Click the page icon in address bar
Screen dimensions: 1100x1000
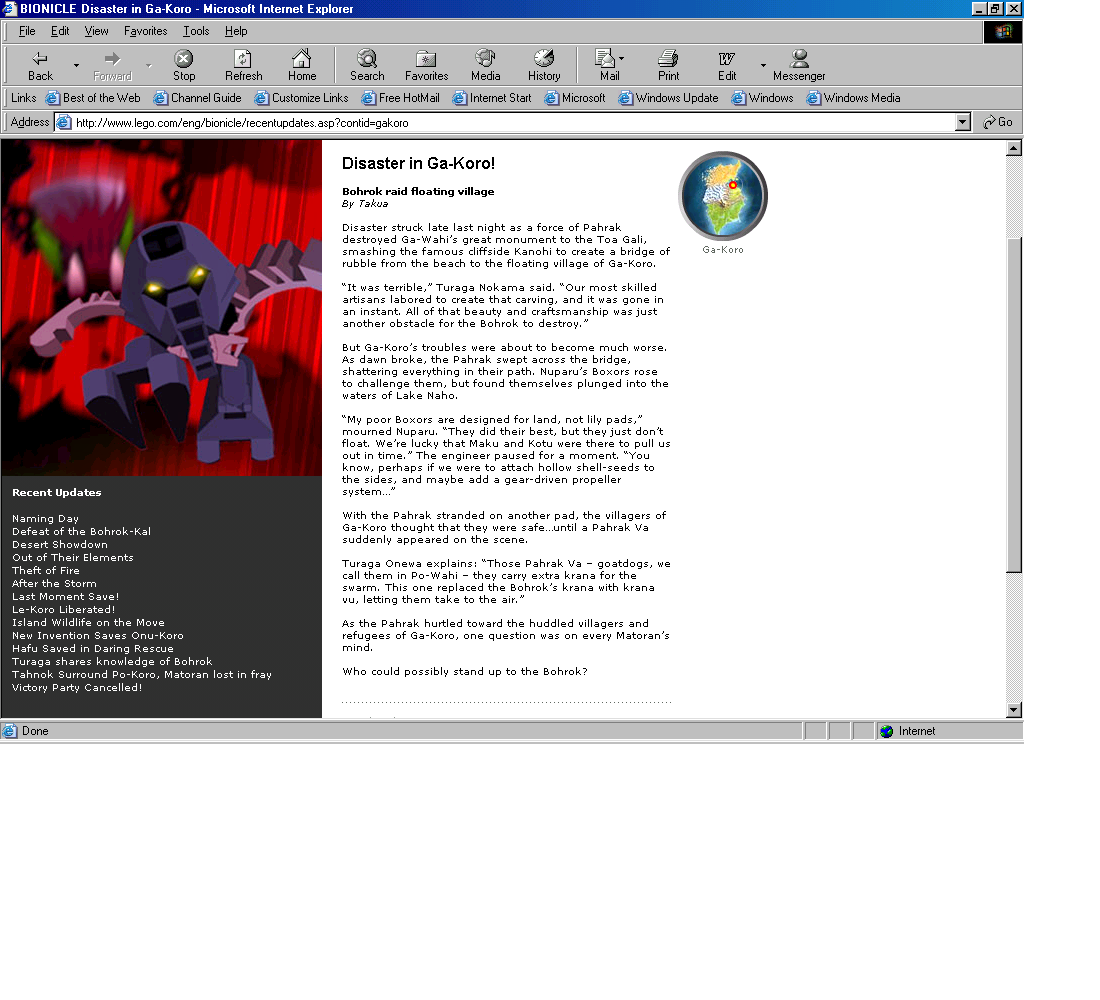(64, 123)
